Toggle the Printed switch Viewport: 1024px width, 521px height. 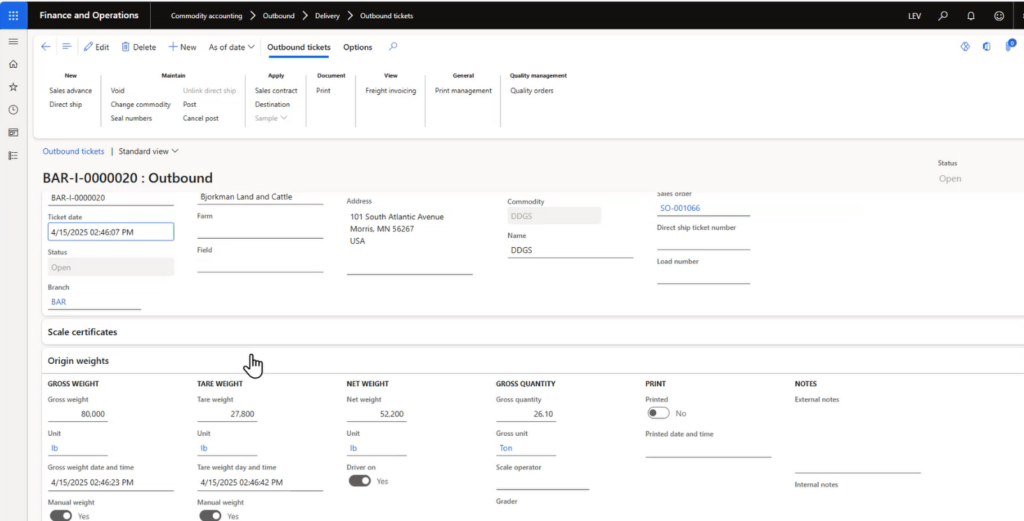tap(658, 413)
